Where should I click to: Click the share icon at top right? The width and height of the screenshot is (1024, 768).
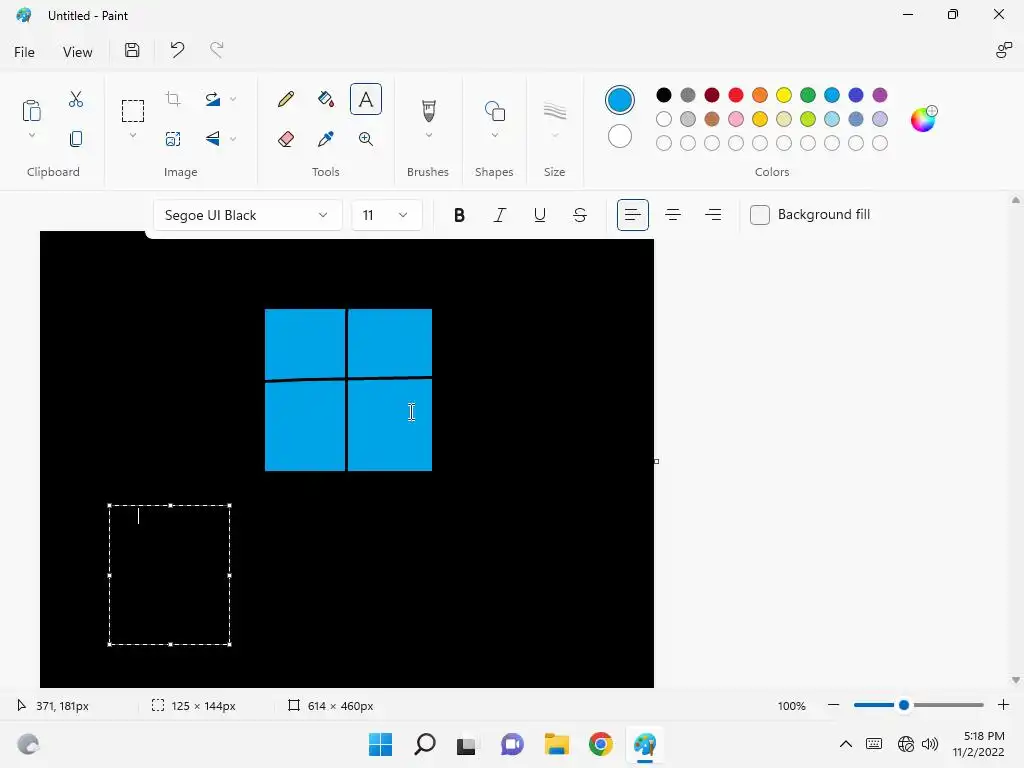coord(1003,50)
